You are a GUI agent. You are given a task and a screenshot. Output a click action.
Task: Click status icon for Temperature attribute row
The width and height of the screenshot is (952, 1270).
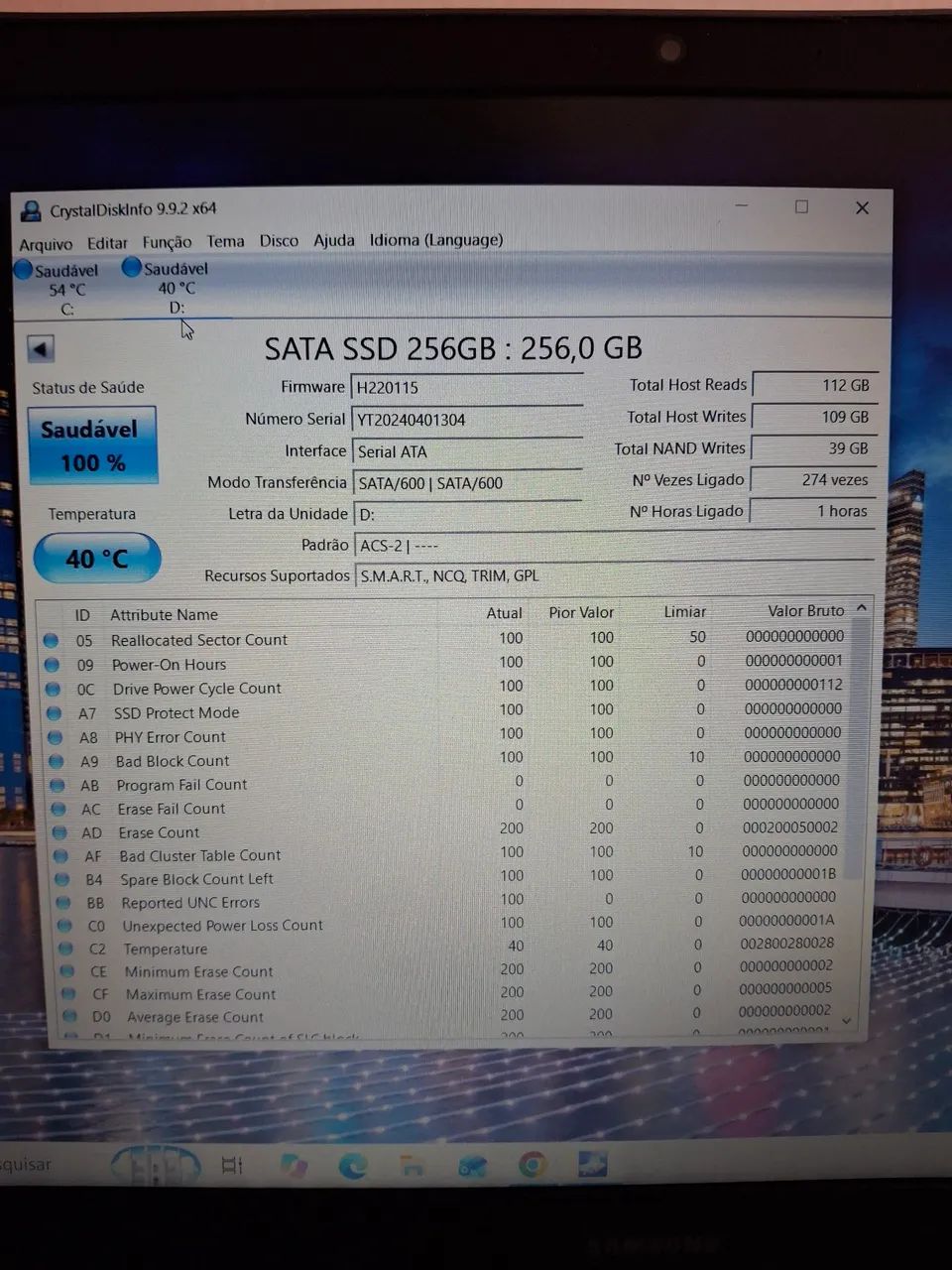pyautogui.click(x=65, y=949)
